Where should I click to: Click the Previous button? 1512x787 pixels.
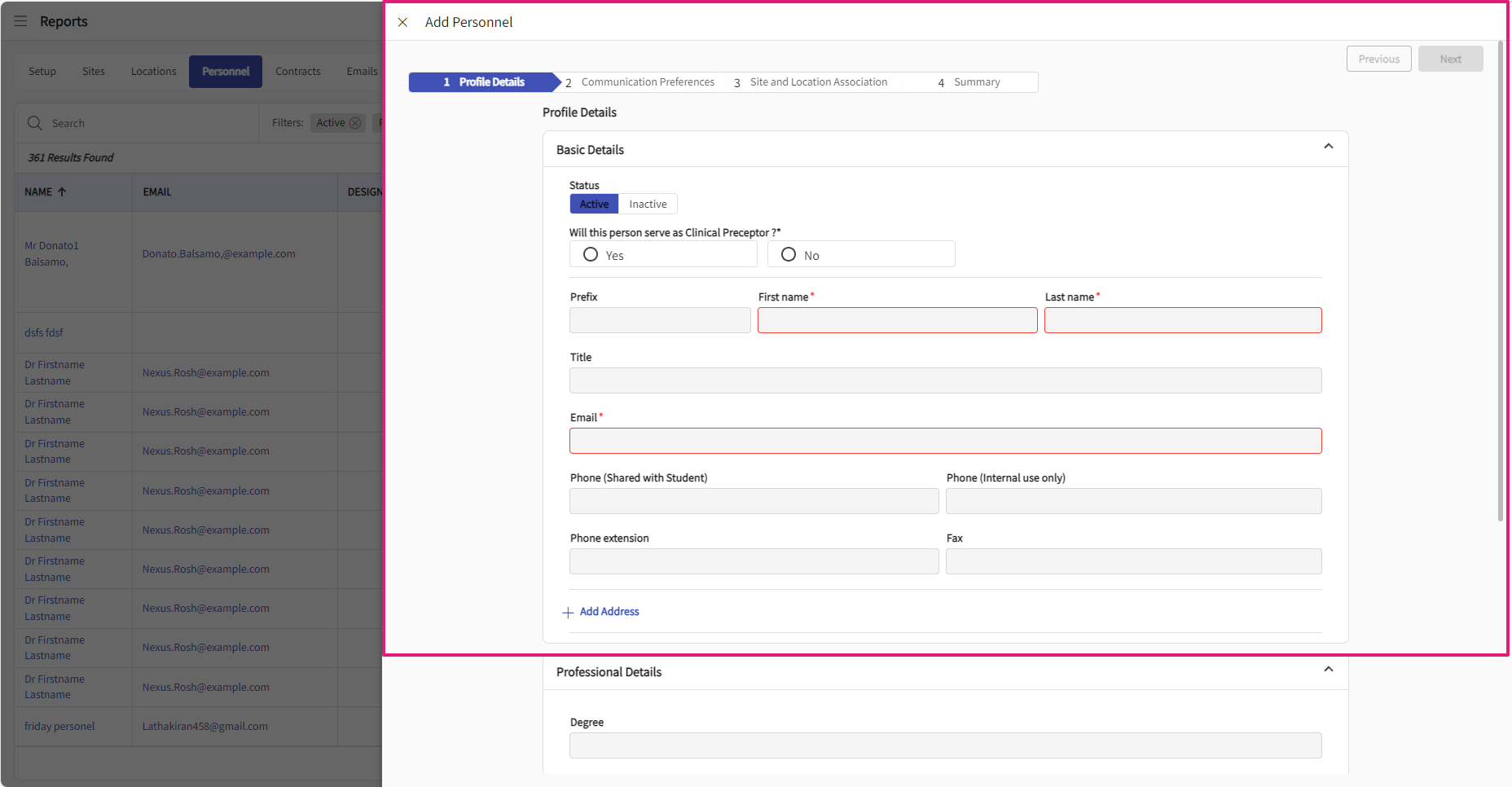(1379, 59)
